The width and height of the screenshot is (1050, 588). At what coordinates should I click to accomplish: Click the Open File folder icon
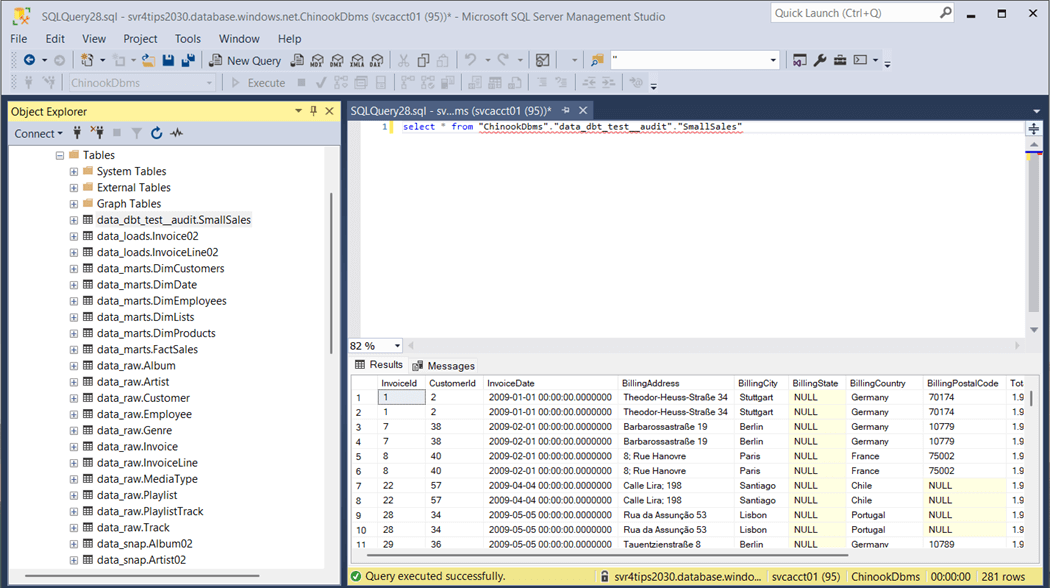(148, 61)
